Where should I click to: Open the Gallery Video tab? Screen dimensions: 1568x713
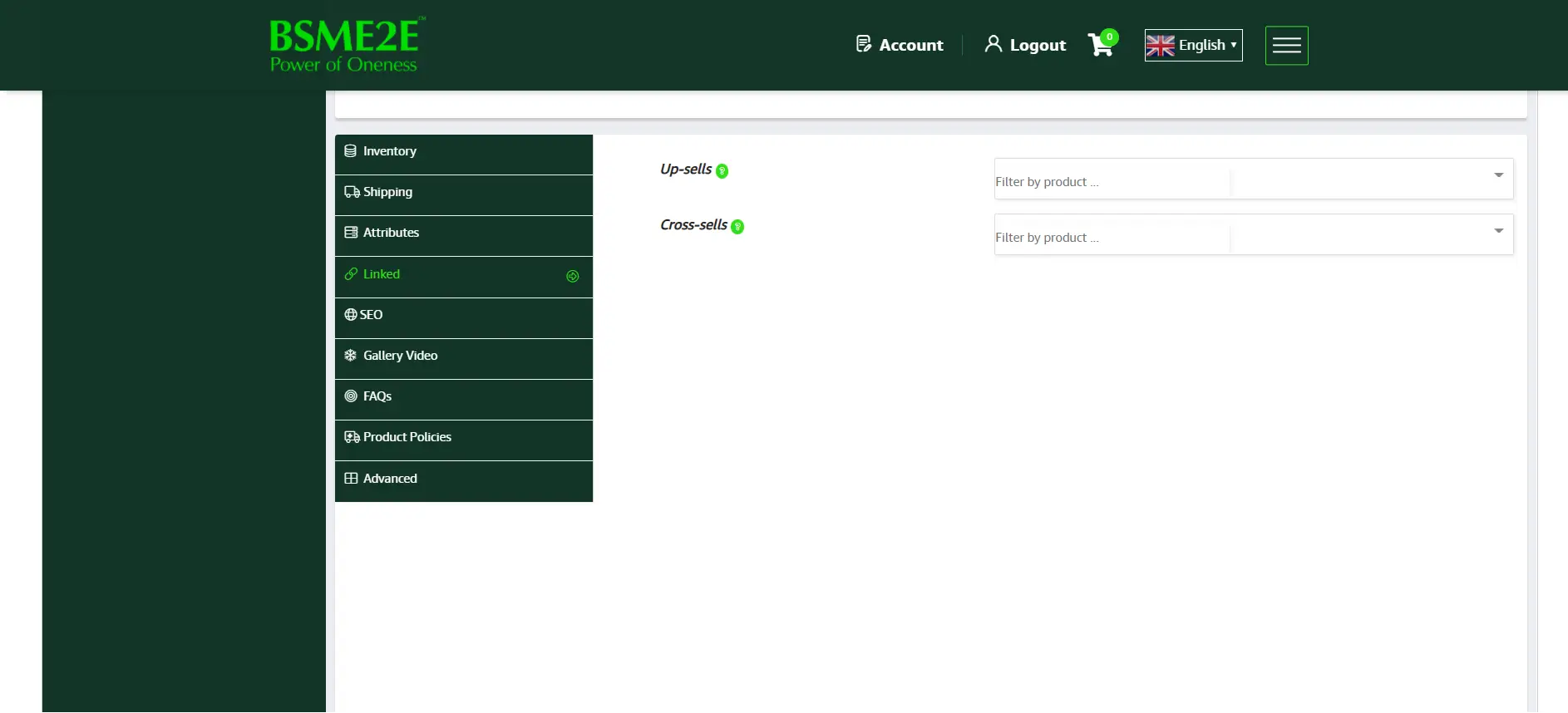[x=464, y=359]
